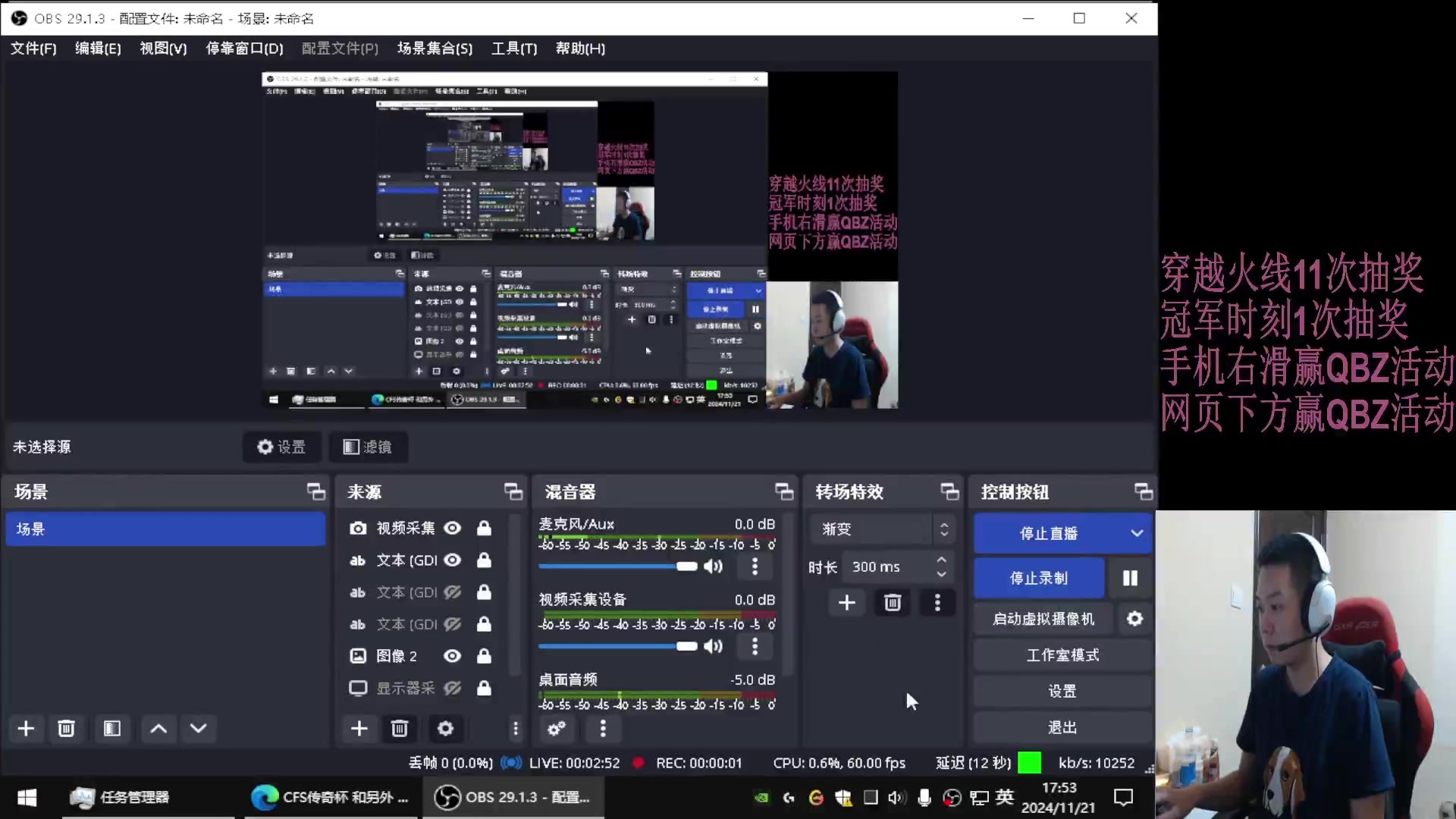The height and width of the screenshot is (819, 1456).
Task: Open 设置 in the controls panel
Action: coord(1062,692)
